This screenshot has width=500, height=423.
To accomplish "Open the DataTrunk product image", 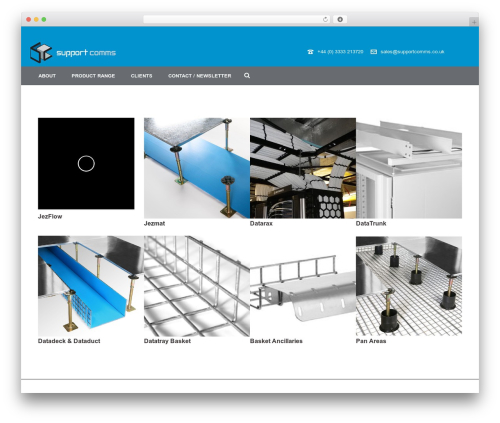I will [409, 168].
